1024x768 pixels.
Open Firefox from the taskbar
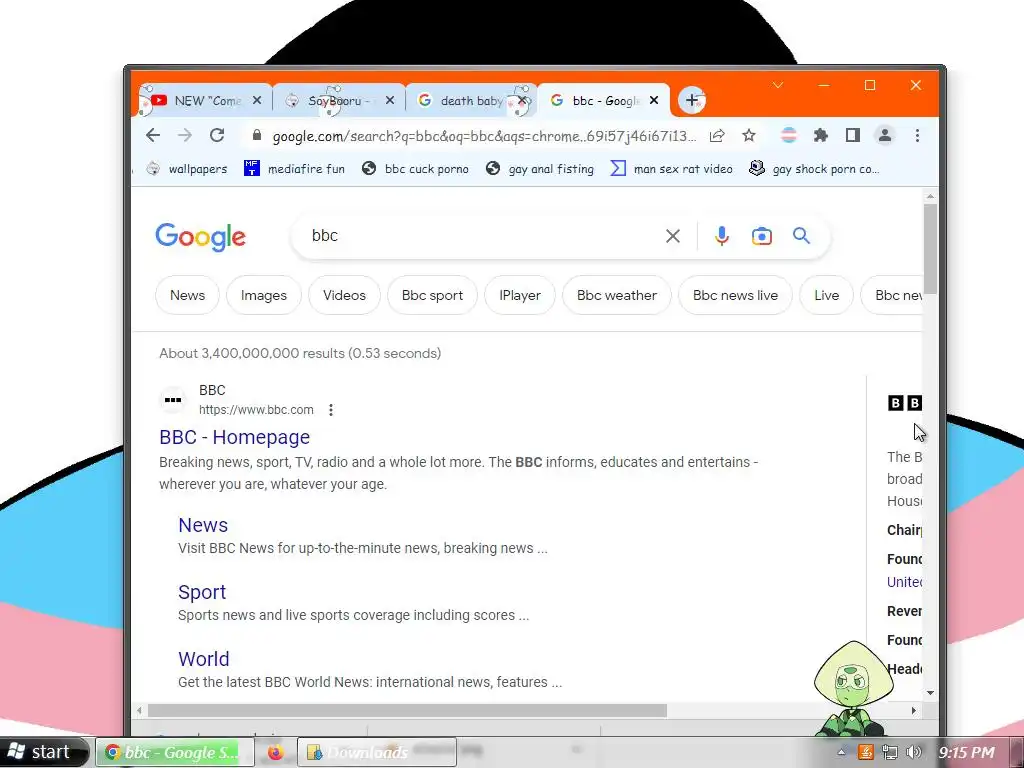(276, 752)
